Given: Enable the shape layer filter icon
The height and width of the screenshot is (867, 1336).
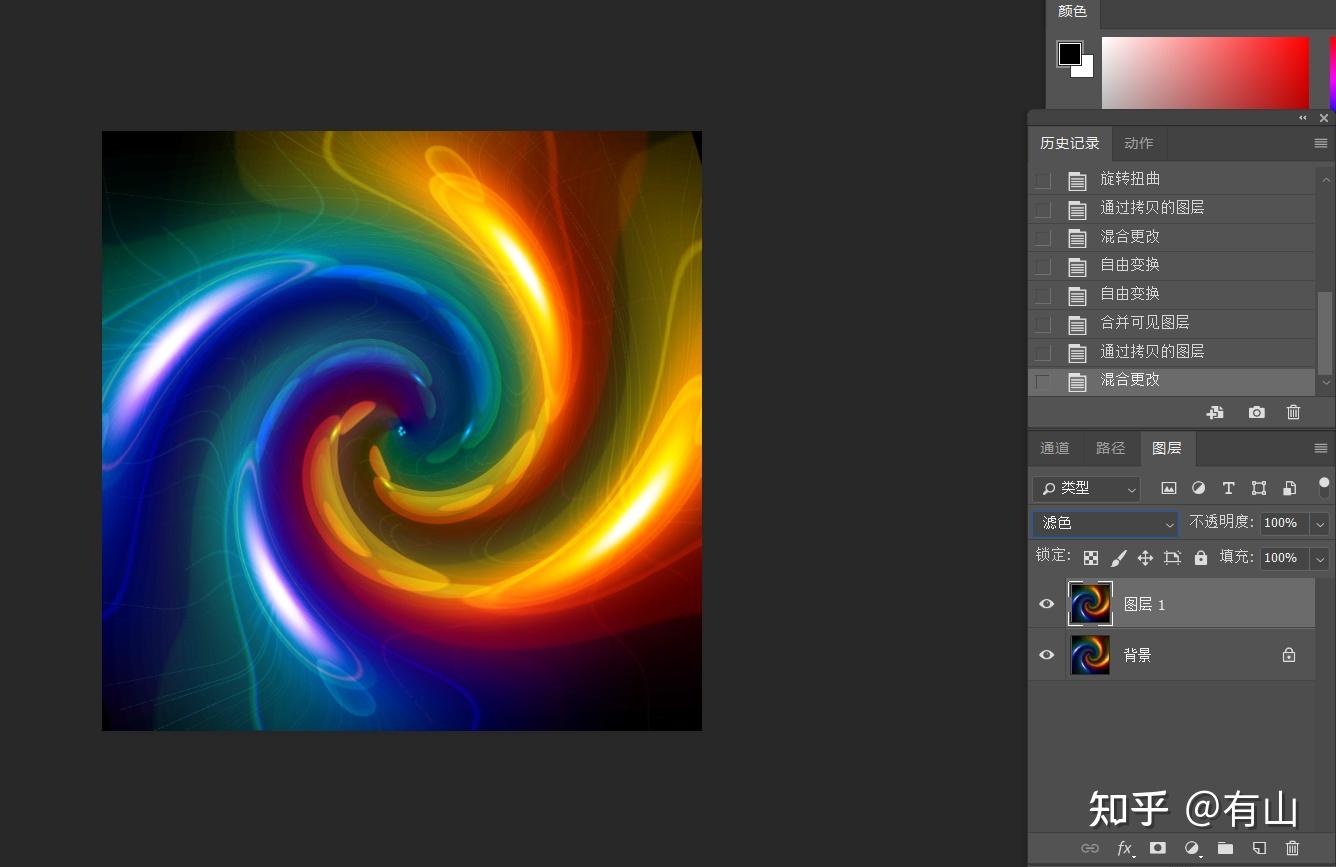Looking at the screenshot, I should pos(1259,488).
